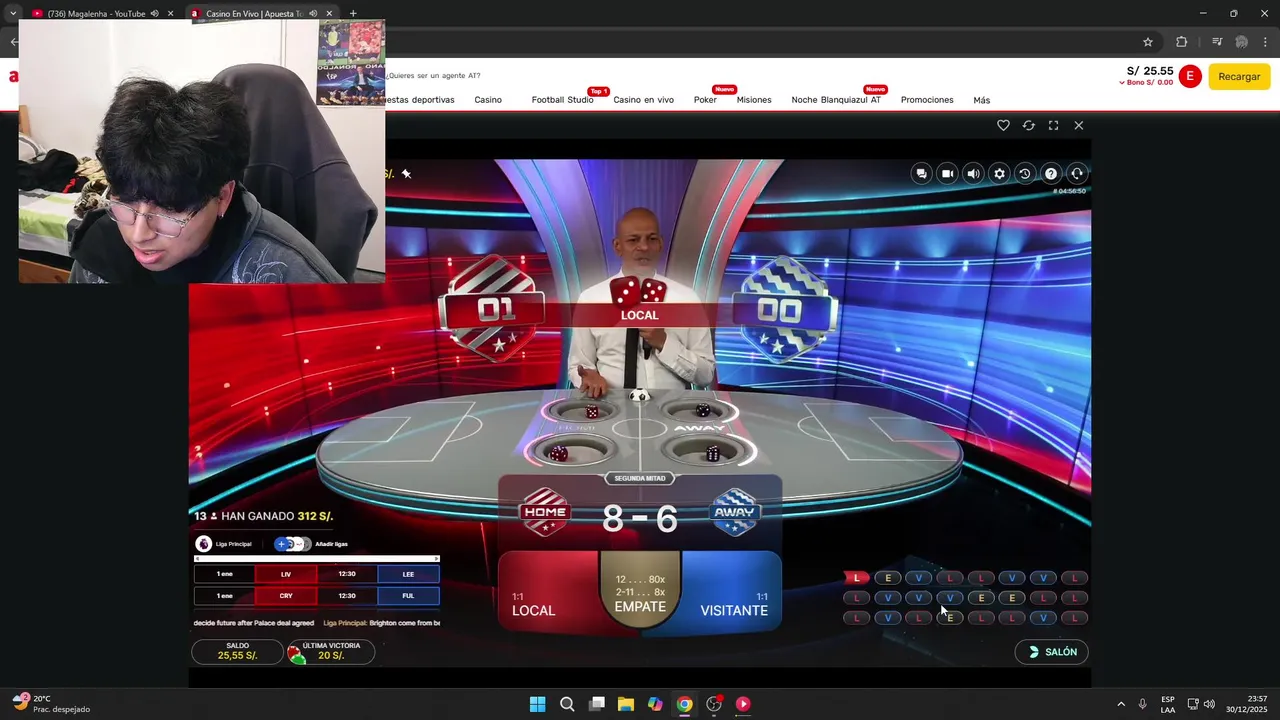Screen dimensions: 1280x720
Task: Contact live support headset icon
Action: click(1077, 174)
